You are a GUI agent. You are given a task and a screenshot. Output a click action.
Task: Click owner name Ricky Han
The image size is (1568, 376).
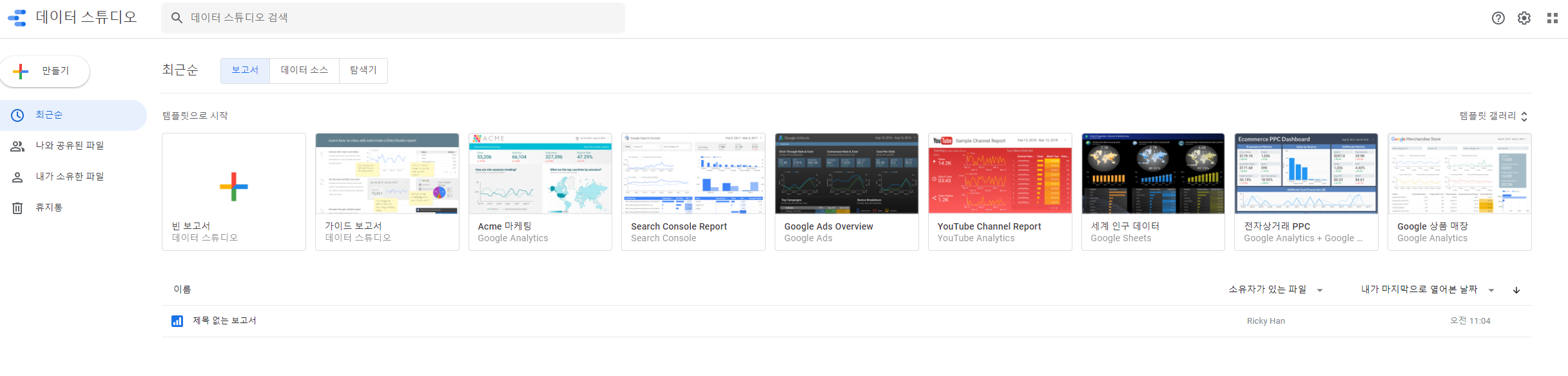click(x=1266, y=321)
